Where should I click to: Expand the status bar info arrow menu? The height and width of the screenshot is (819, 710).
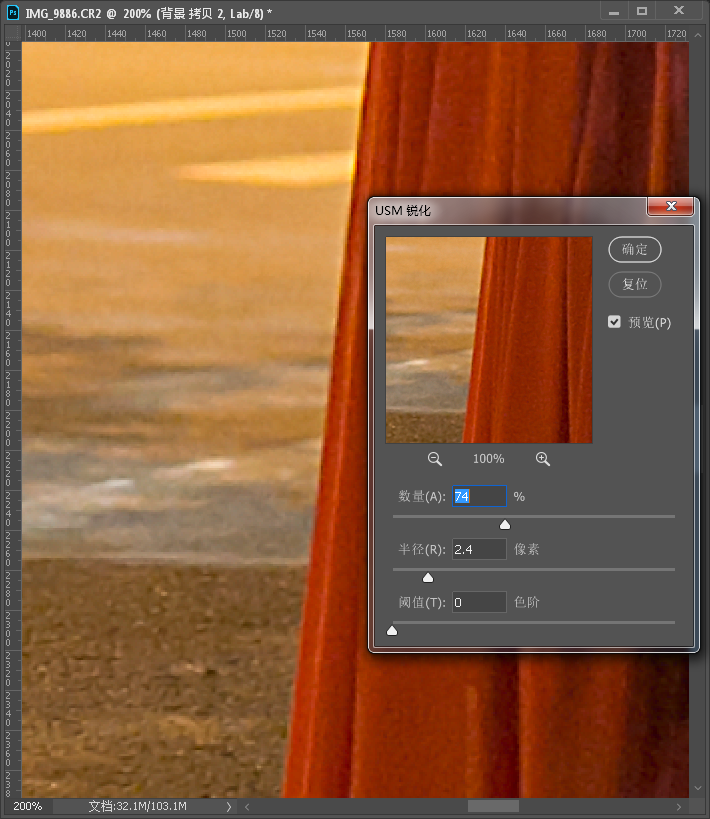(228, 806)
